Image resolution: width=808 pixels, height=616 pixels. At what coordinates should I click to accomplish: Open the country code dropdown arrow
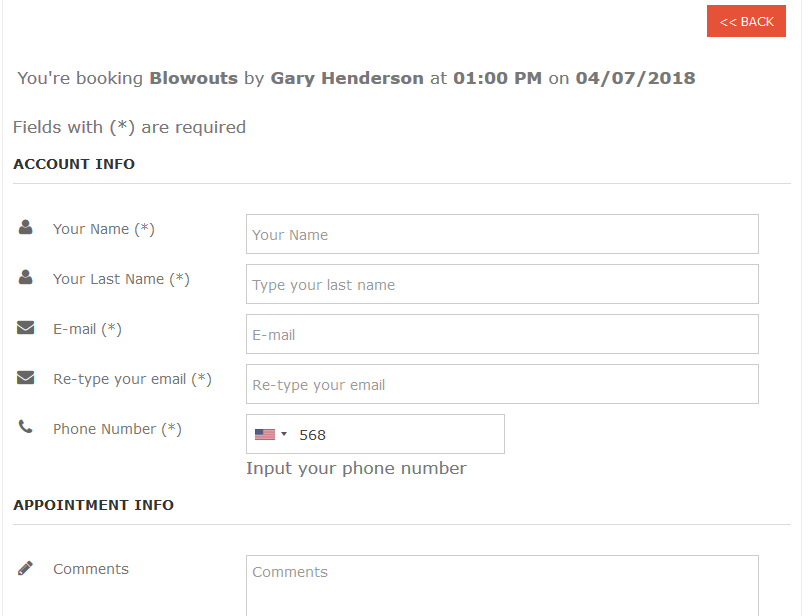[283, 434]
